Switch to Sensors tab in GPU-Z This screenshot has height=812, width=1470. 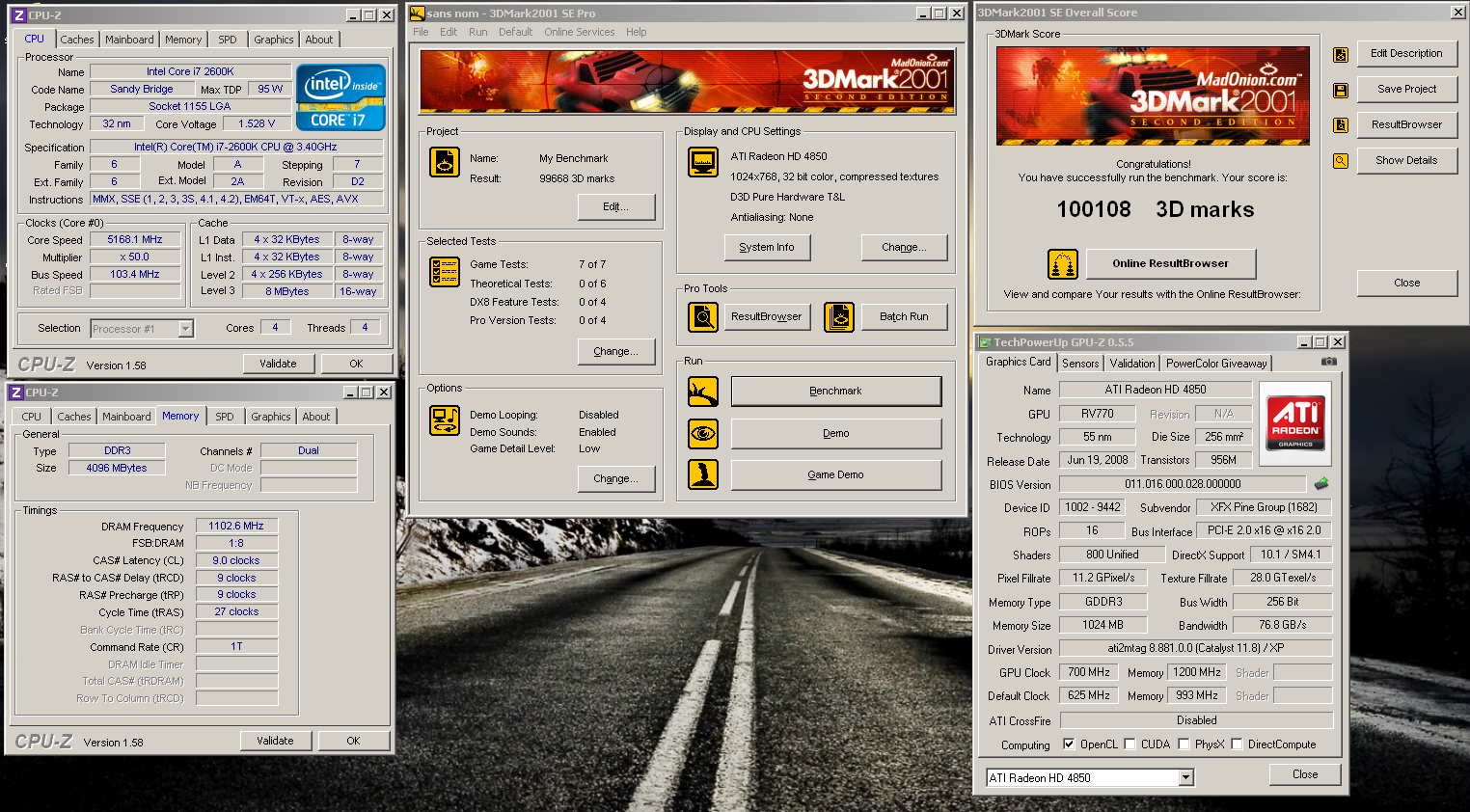pos(1080,364)
